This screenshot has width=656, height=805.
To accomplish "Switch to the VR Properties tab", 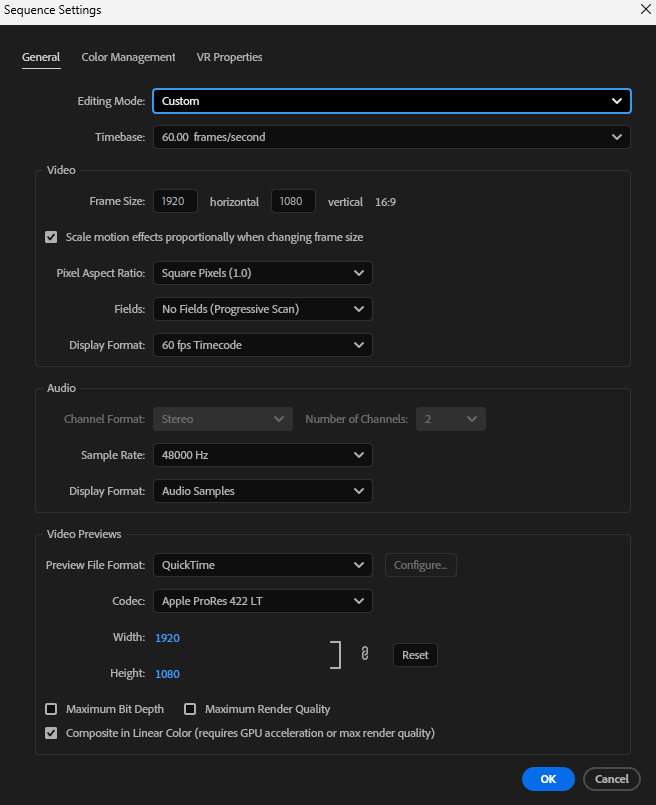I will pos(229,57).
